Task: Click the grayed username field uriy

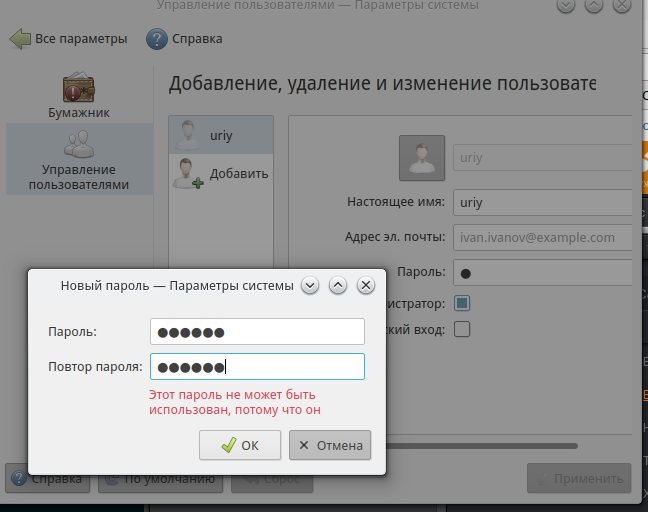Action: [x=543, y=157]
